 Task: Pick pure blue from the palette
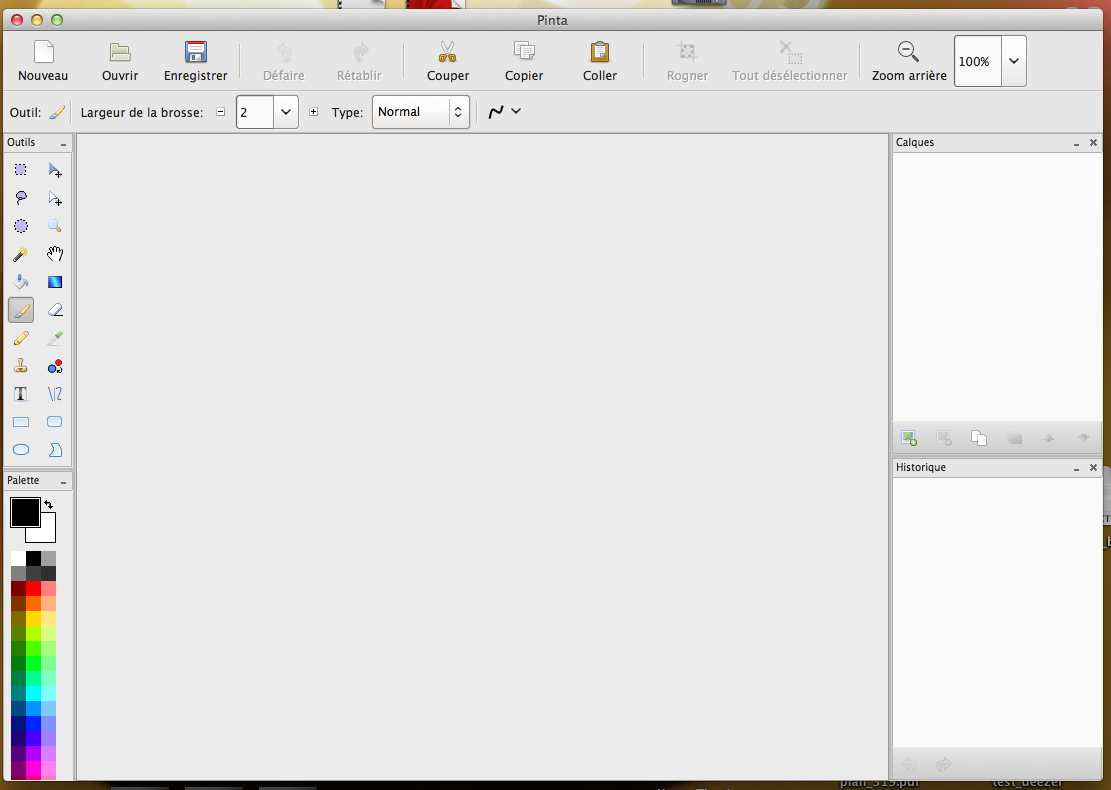tap(33, 722)
